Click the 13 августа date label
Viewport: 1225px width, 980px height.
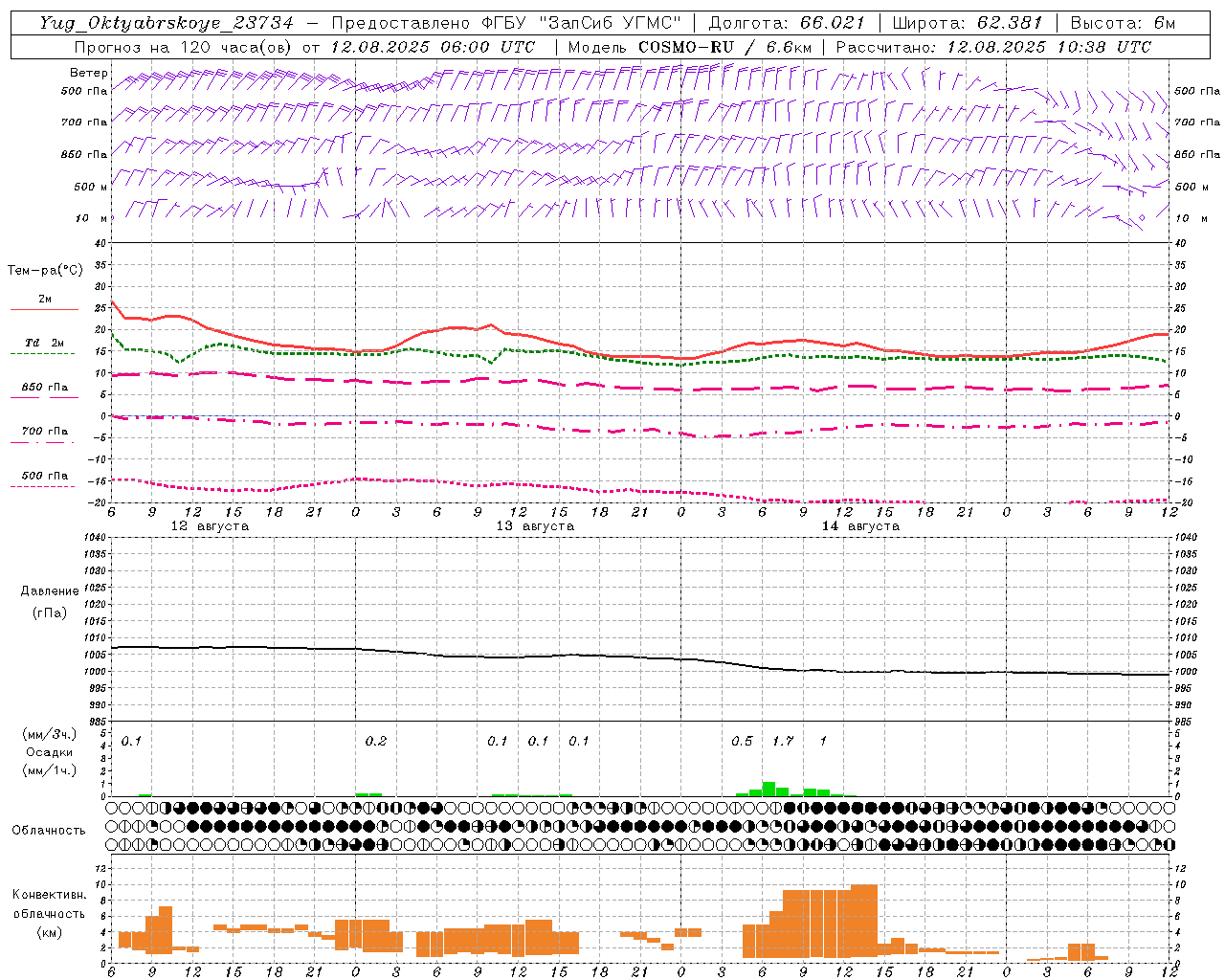click(535, 526)
